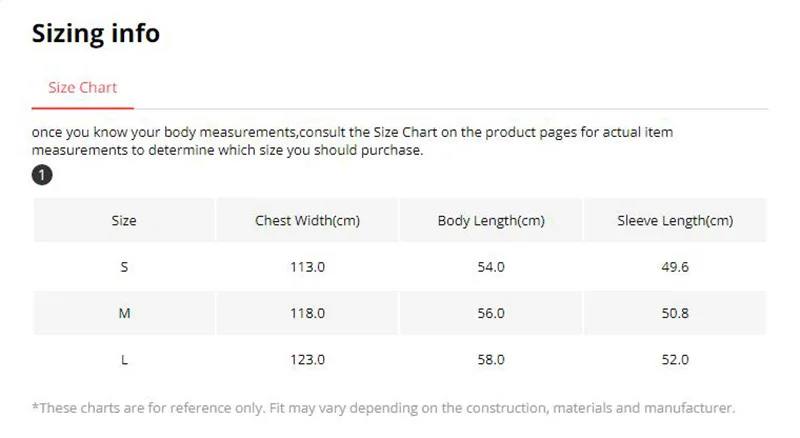Click the Body Length(cm) column header
The image size is (800, 438).
click(x=491, y=221)
